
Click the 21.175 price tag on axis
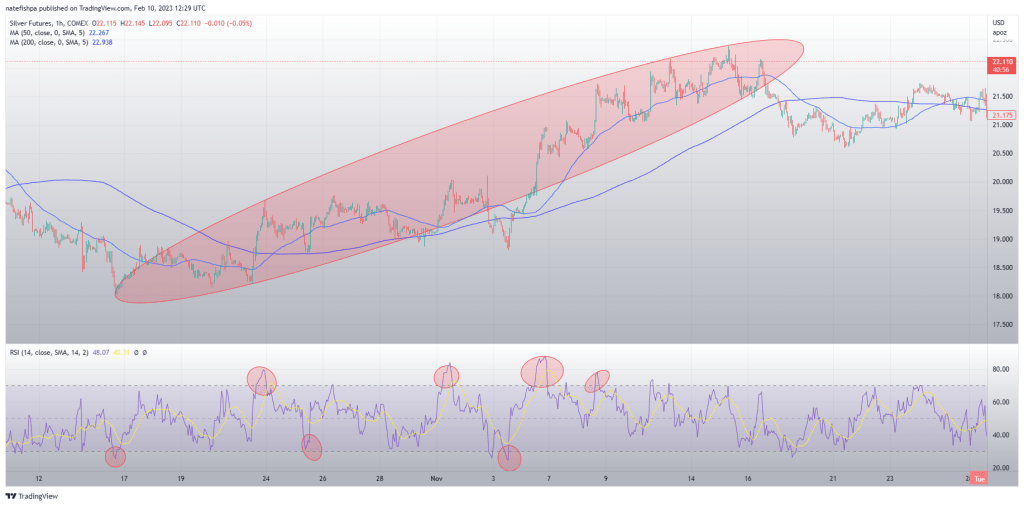(998, 115)
